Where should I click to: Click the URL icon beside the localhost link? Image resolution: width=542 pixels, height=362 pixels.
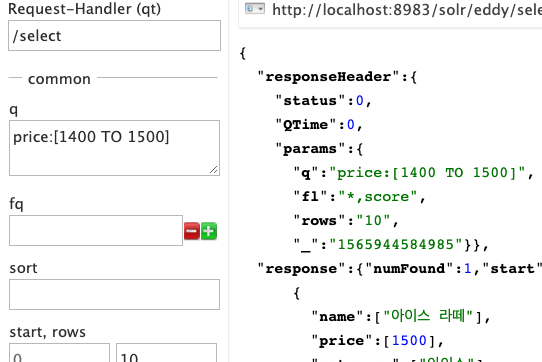click(255, 9)
